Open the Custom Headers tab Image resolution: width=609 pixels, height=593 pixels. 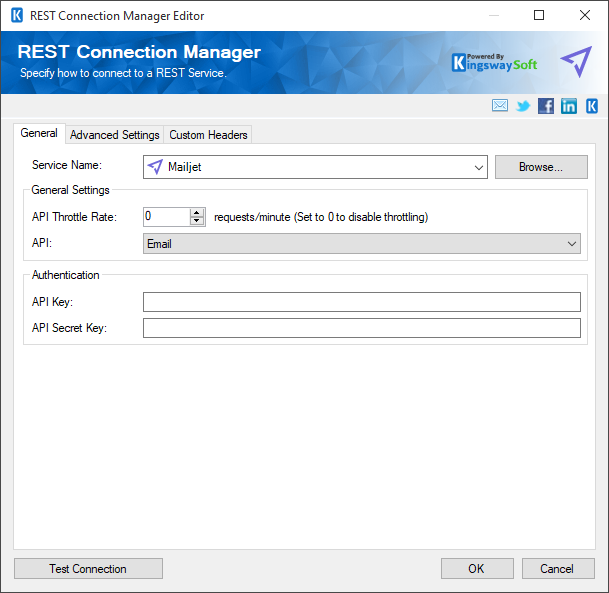tap(208, 135)
